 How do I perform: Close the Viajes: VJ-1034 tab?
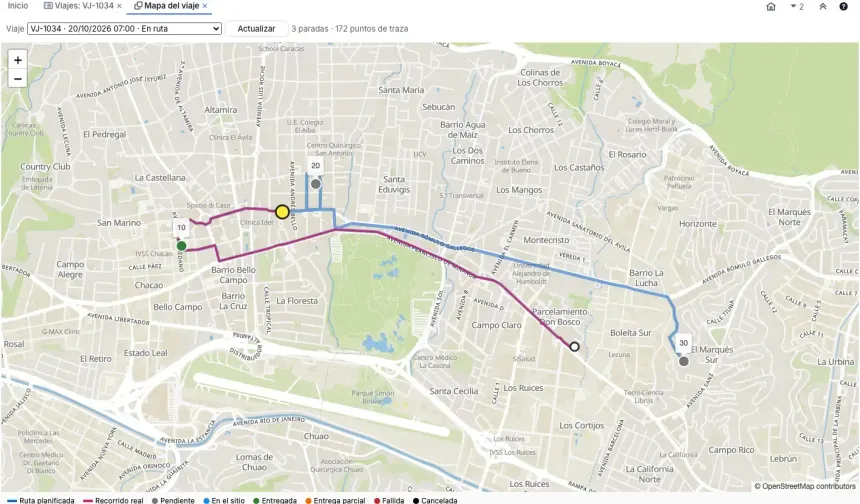coord(119,5)
